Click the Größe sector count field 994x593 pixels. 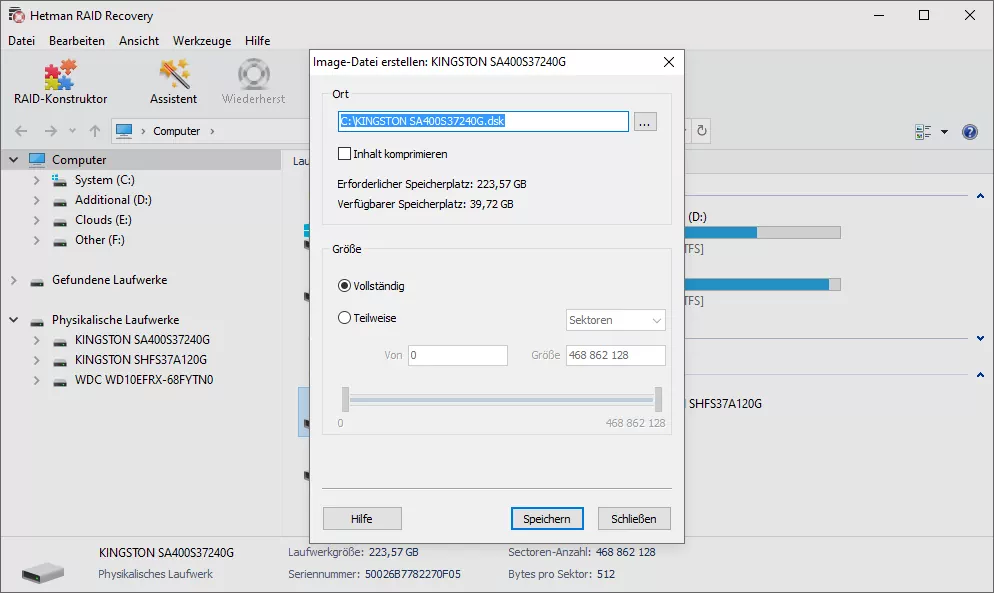[x=616, y=355]
